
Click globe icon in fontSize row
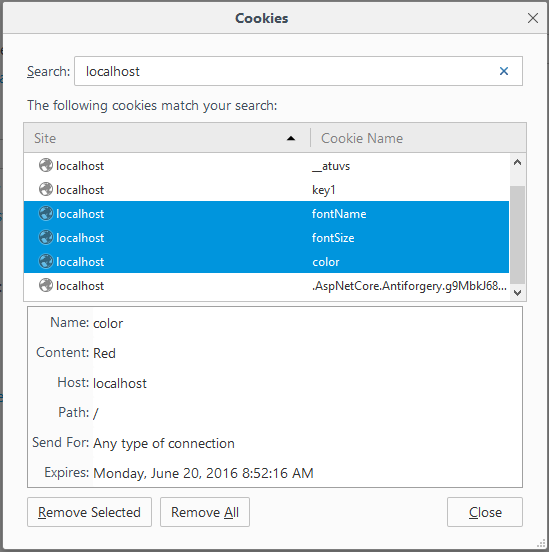coord(46,237)
